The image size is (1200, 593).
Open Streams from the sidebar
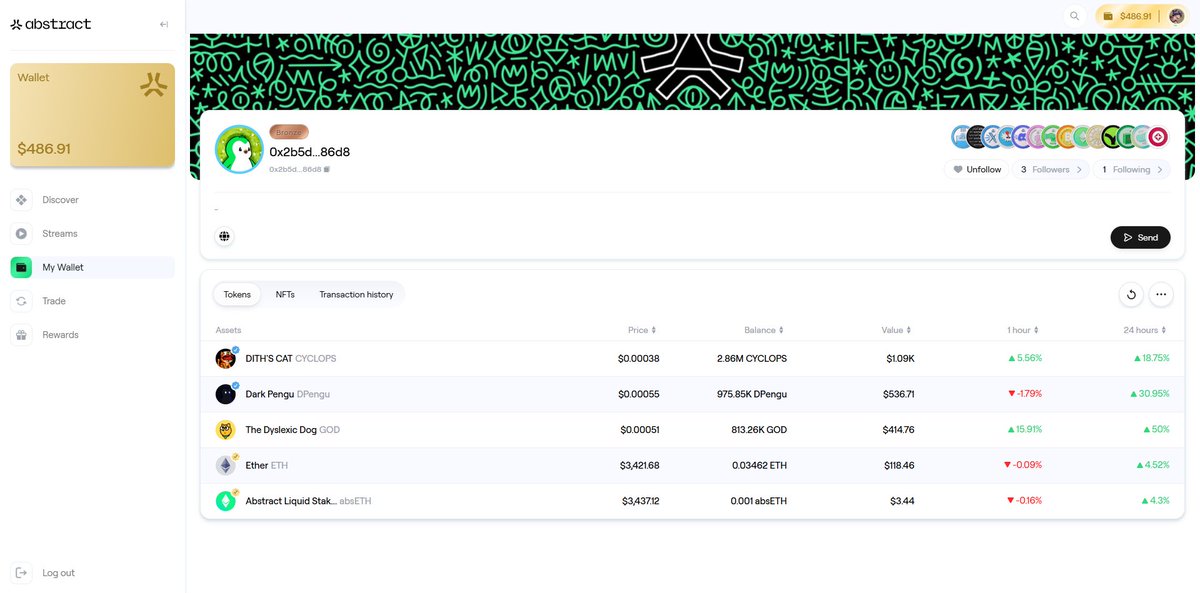92,234
